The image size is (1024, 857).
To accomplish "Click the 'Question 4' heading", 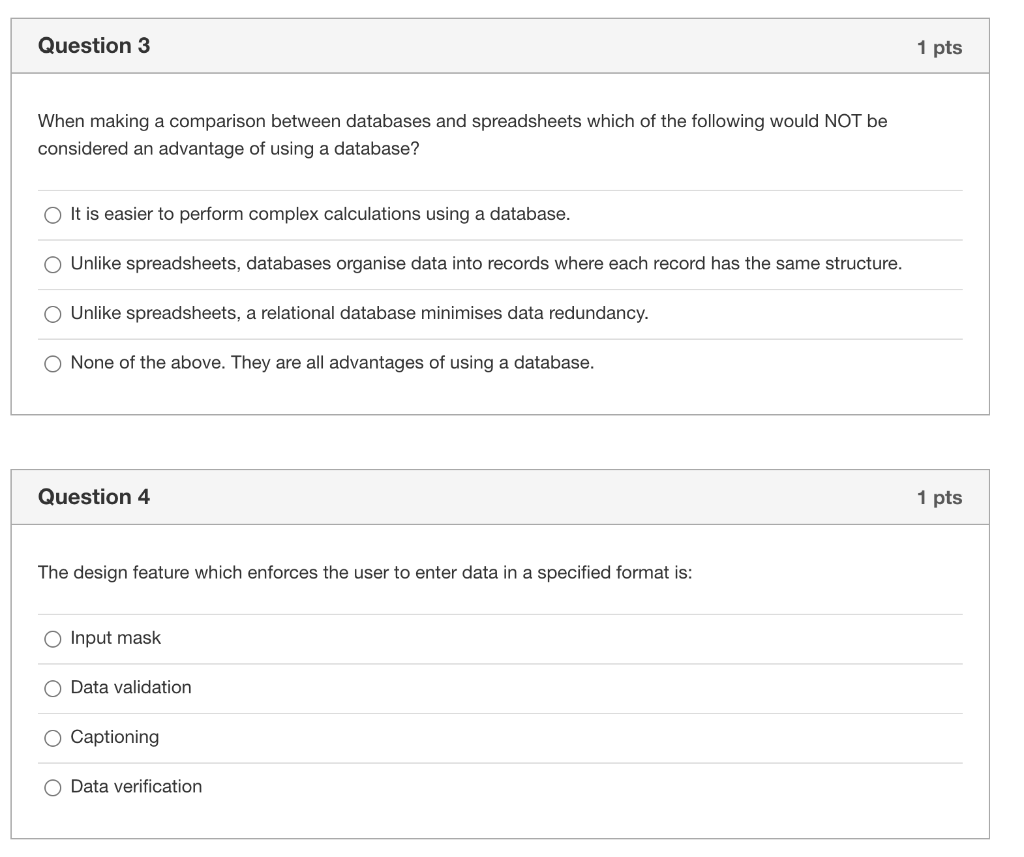I will tap(94, 497).
